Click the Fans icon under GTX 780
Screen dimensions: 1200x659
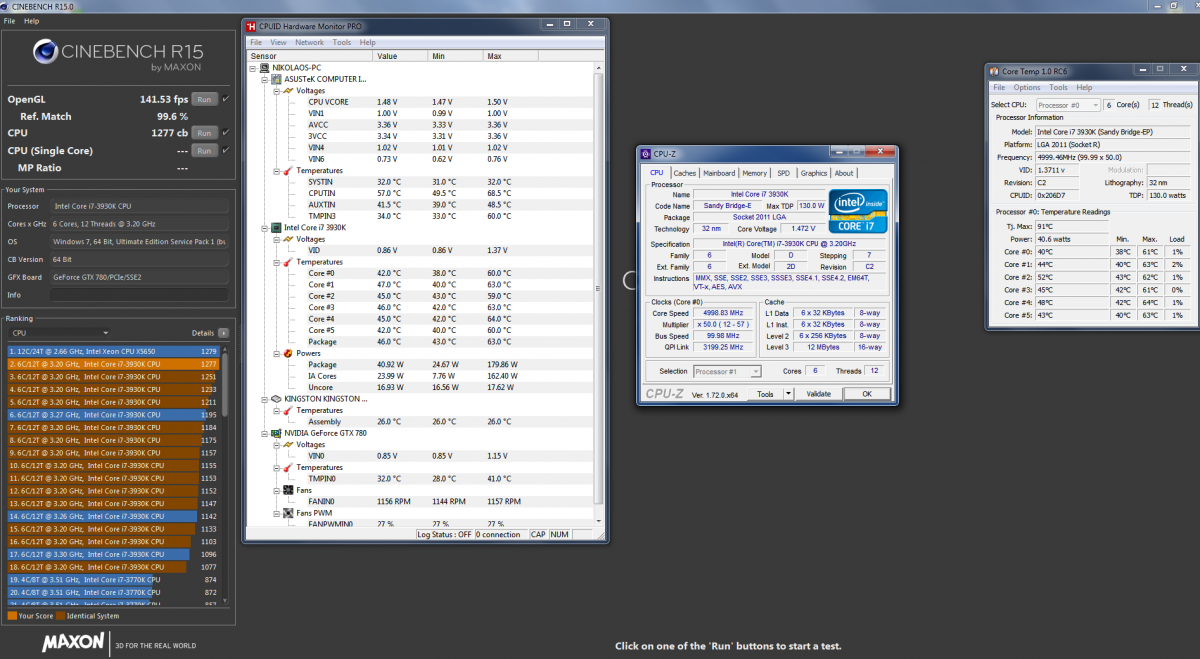(x=288, y=490)
